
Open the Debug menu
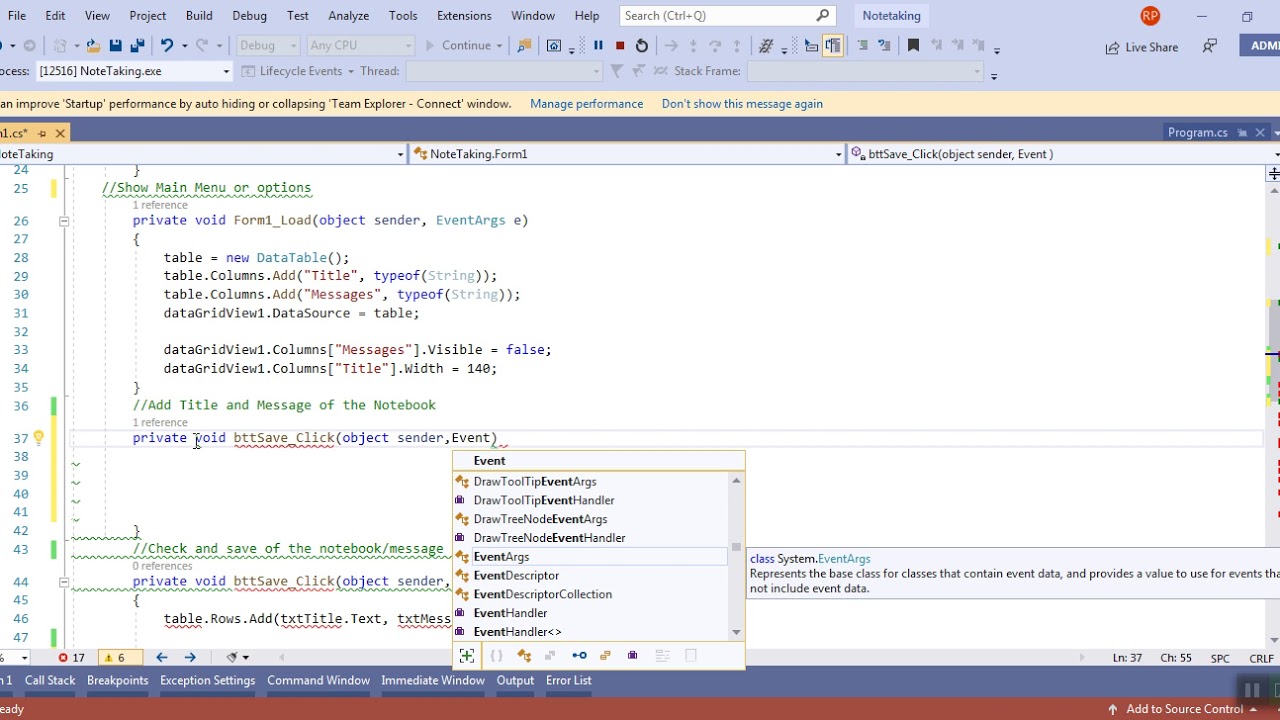249,16
